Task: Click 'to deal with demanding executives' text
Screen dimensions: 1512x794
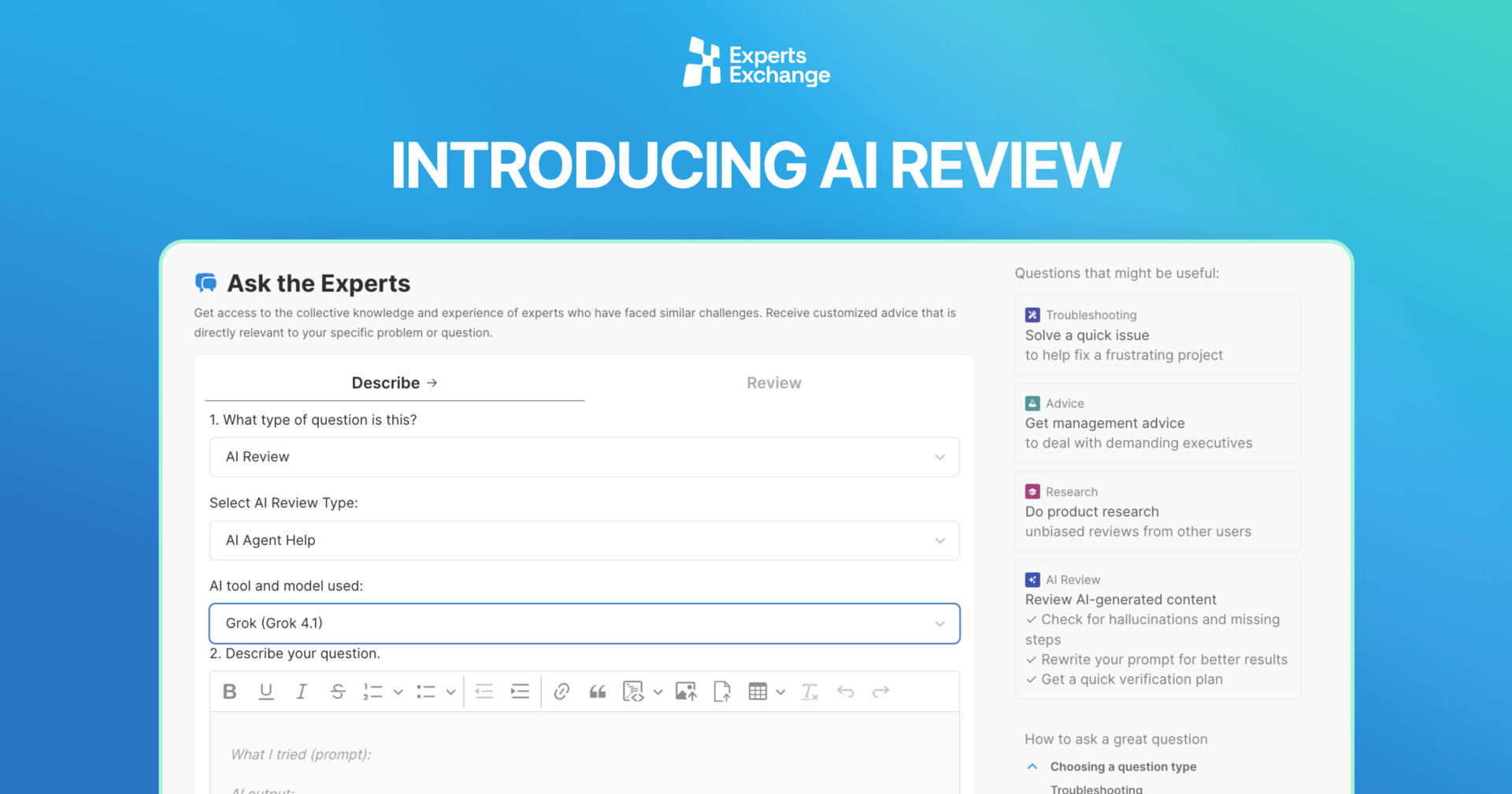Action: point(1139,443)
